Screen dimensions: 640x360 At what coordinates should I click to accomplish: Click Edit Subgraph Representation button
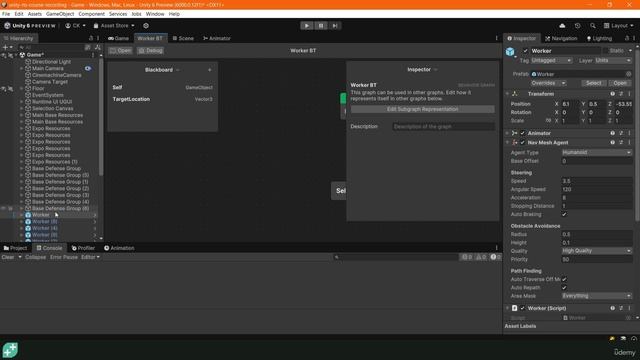(422, 109)
